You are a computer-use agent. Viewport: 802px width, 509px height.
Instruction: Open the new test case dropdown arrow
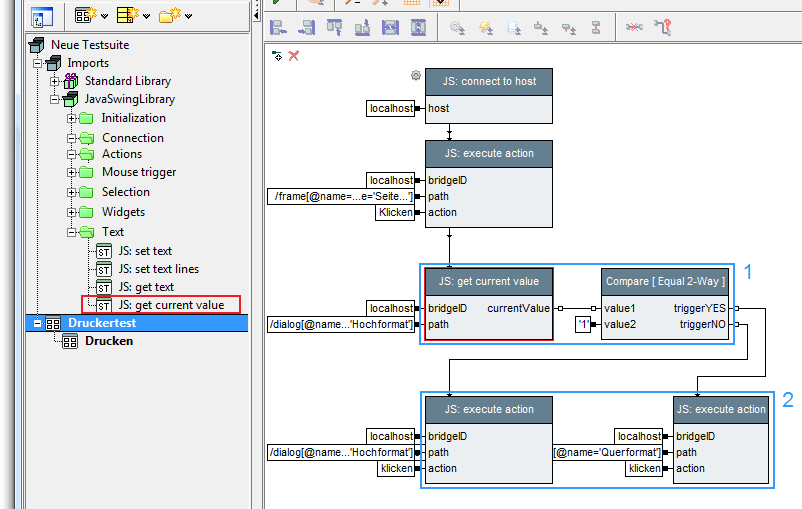(104, 16)
